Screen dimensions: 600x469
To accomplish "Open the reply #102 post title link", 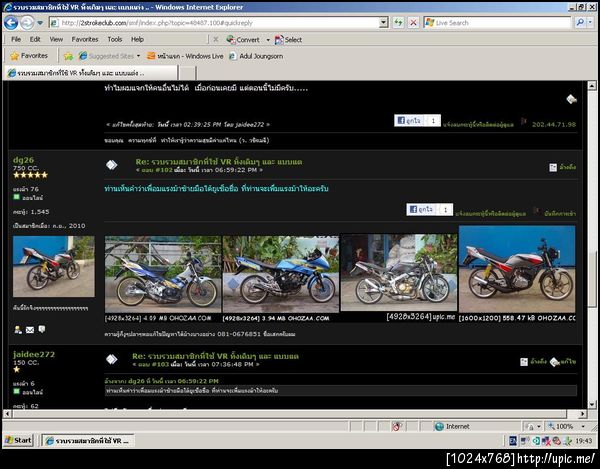I will click(218, 162).
